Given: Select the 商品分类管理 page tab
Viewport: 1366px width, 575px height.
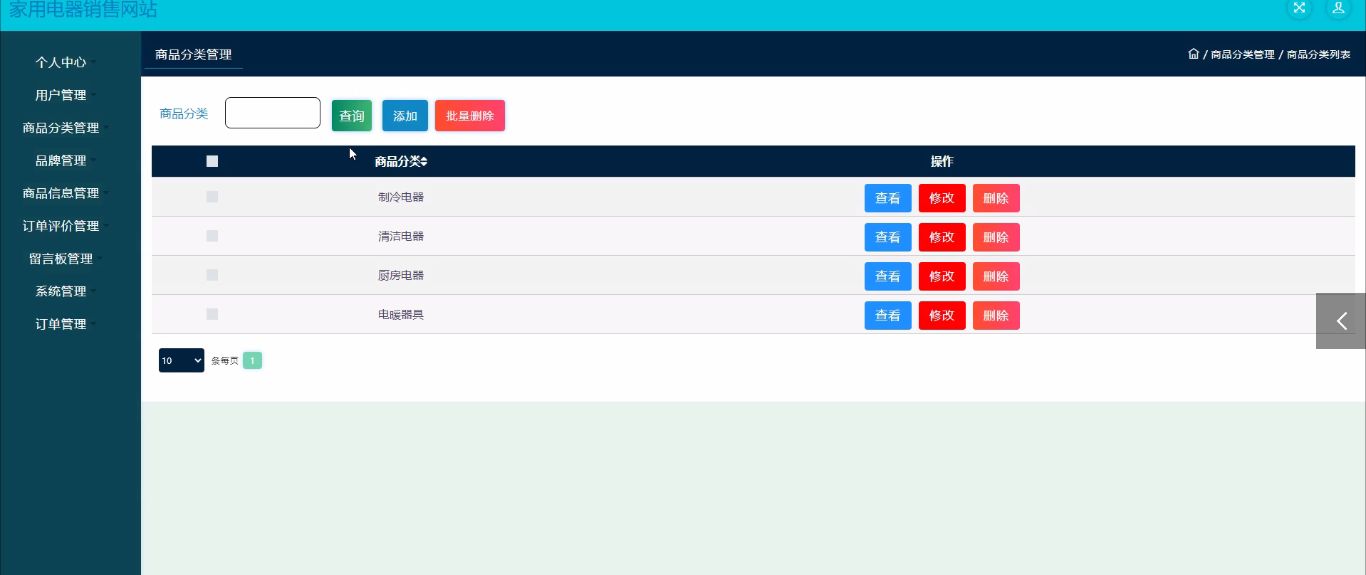Looking at the screenshot, I should 193,54.
